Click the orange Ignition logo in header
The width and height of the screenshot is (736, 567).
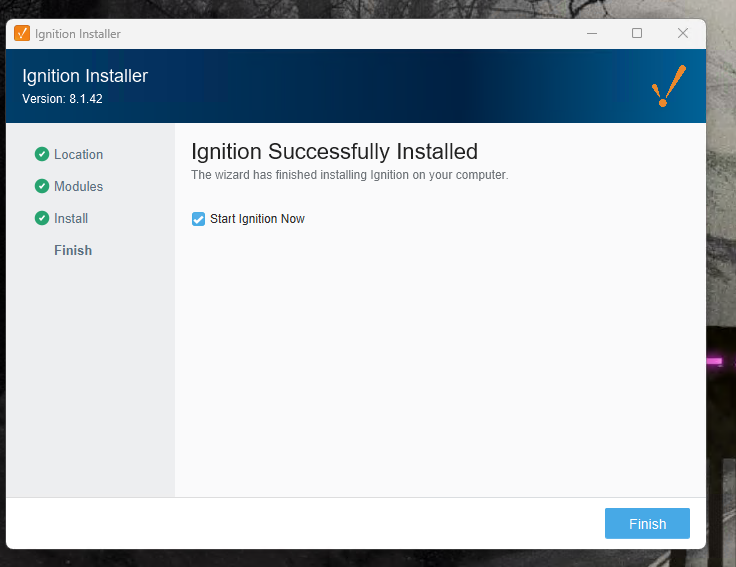[x=669, y=86]
